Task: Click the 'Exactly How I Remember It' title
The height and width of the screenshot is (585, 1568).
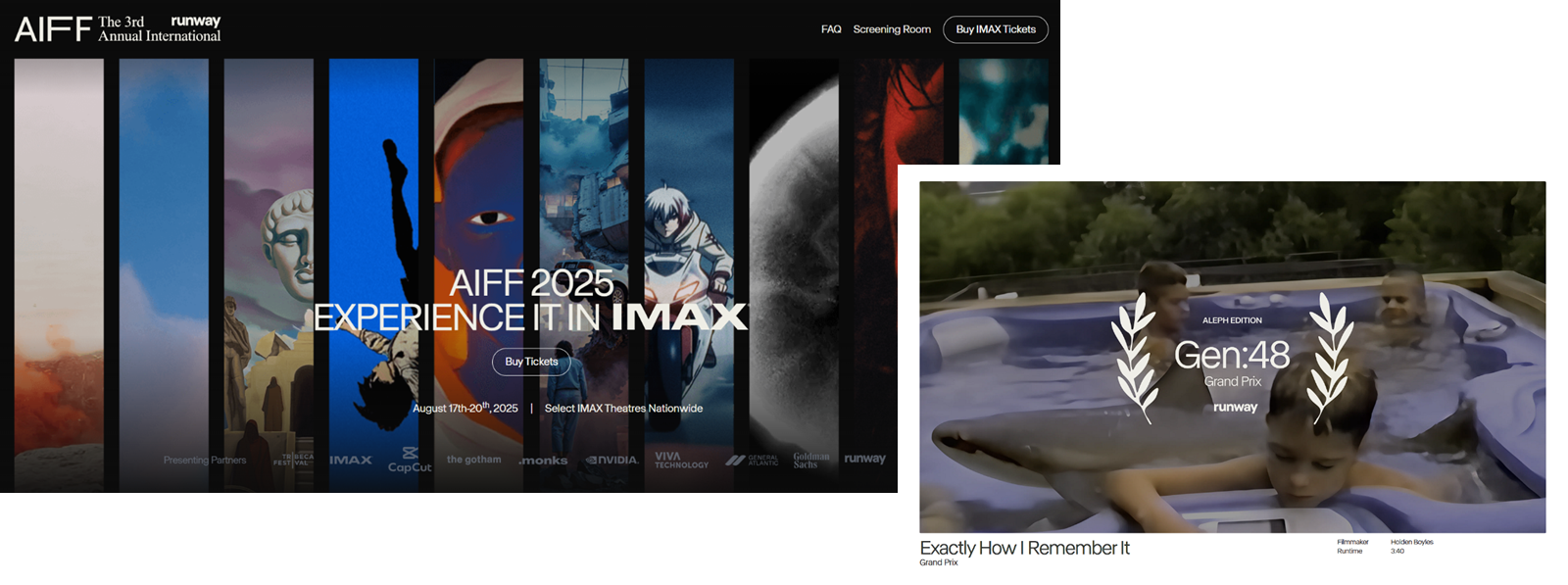Action: (x=1024, y=548)
